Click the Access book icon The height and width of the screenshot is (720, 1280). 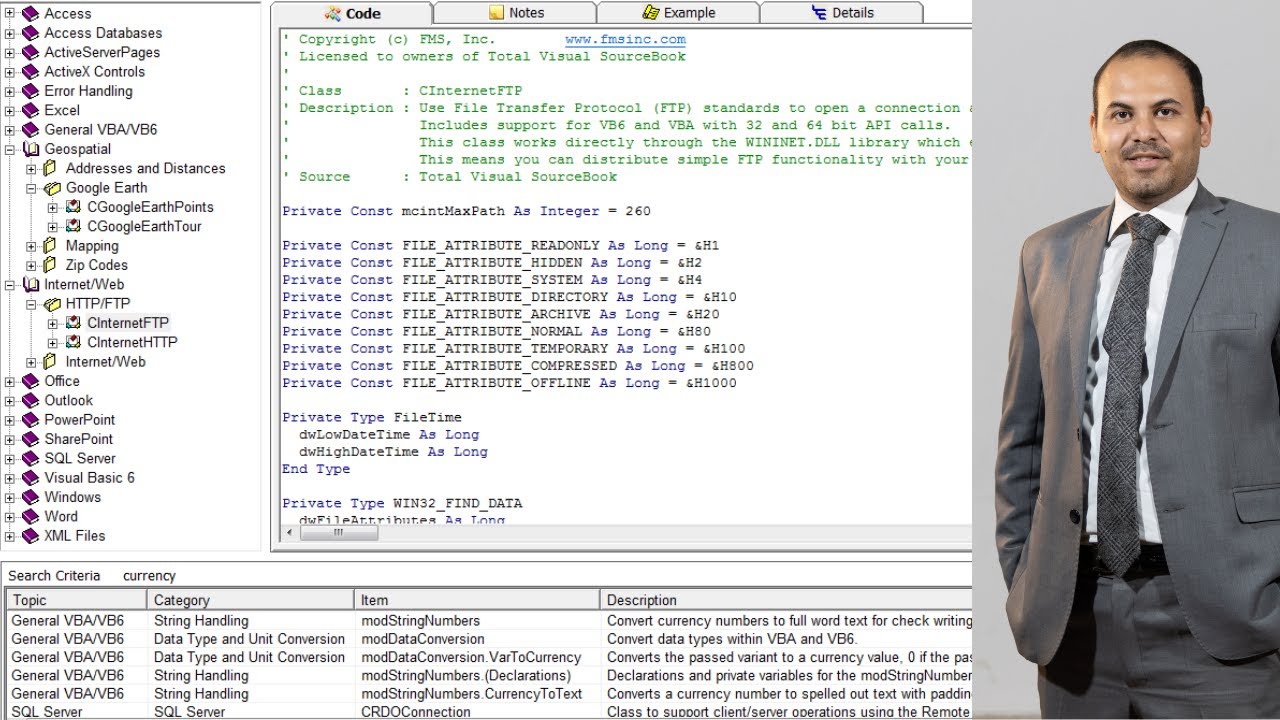pyautogui.click(x=30, y=14)
